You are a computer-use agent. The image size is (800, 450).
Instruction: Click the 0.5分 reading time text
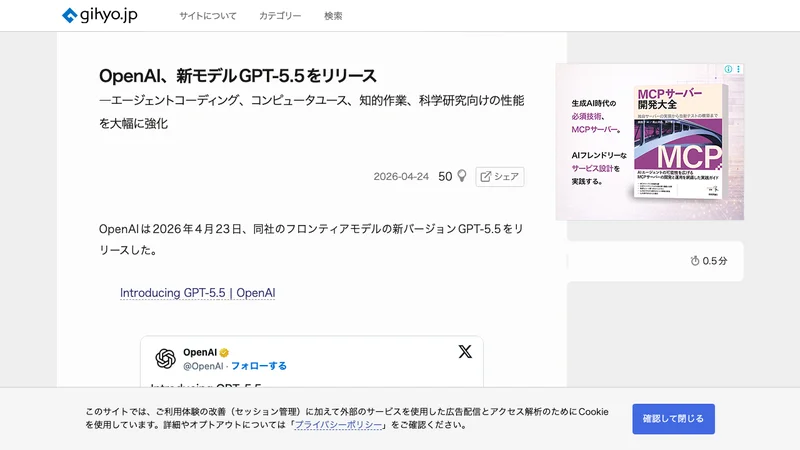(x=715, y=261)
